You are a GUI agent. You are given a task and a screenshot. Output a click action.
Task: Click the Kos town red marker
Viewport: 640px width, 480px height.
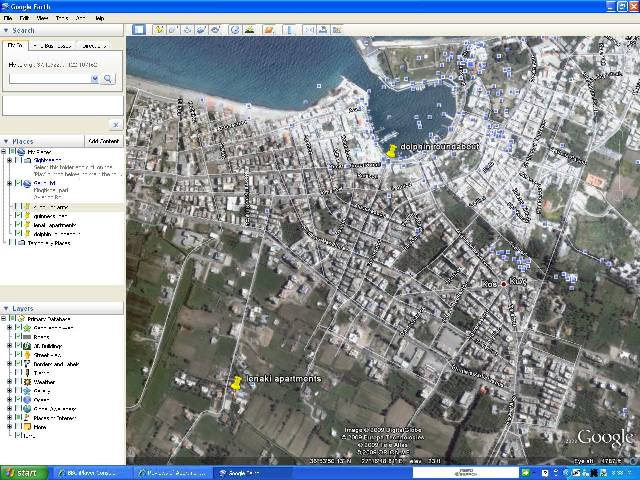[504, 284]
